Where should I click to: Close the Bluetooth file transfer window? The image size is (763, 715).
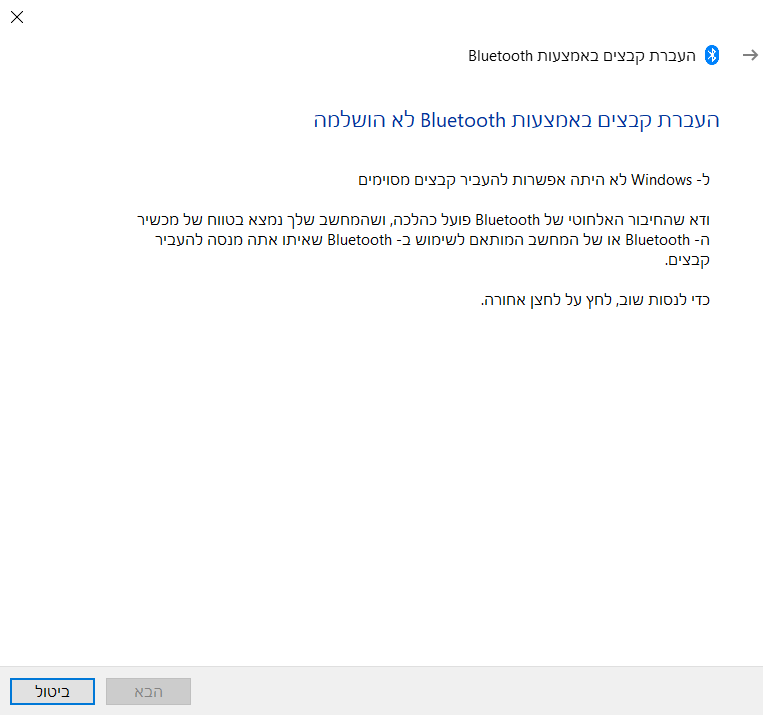[x=17, y=18]
